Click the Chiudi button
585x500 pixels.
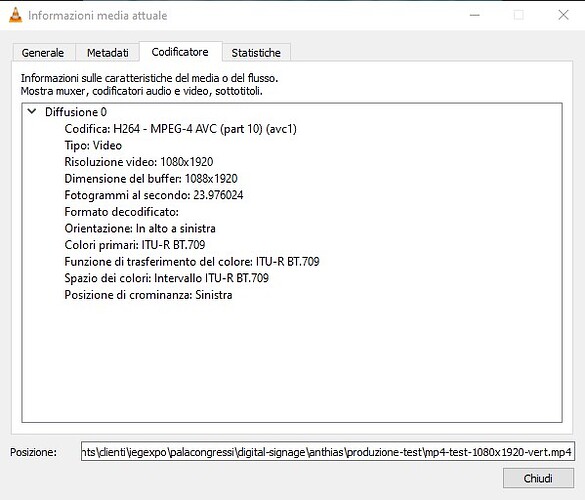(x=538, y=478)
